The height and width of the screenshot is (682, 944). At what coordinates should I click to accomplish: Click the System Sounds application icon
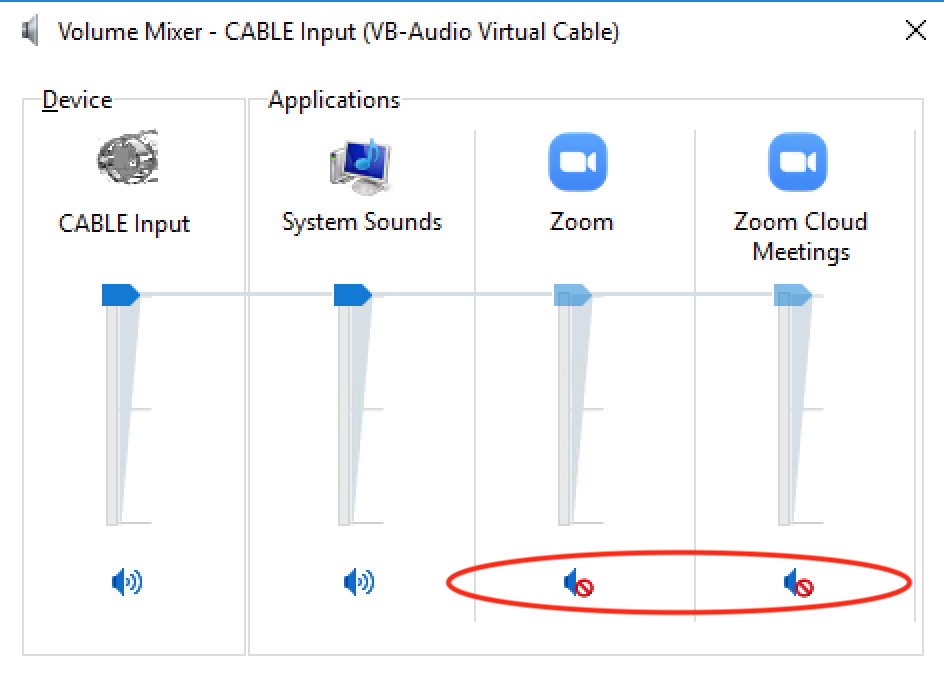point(361,166)
